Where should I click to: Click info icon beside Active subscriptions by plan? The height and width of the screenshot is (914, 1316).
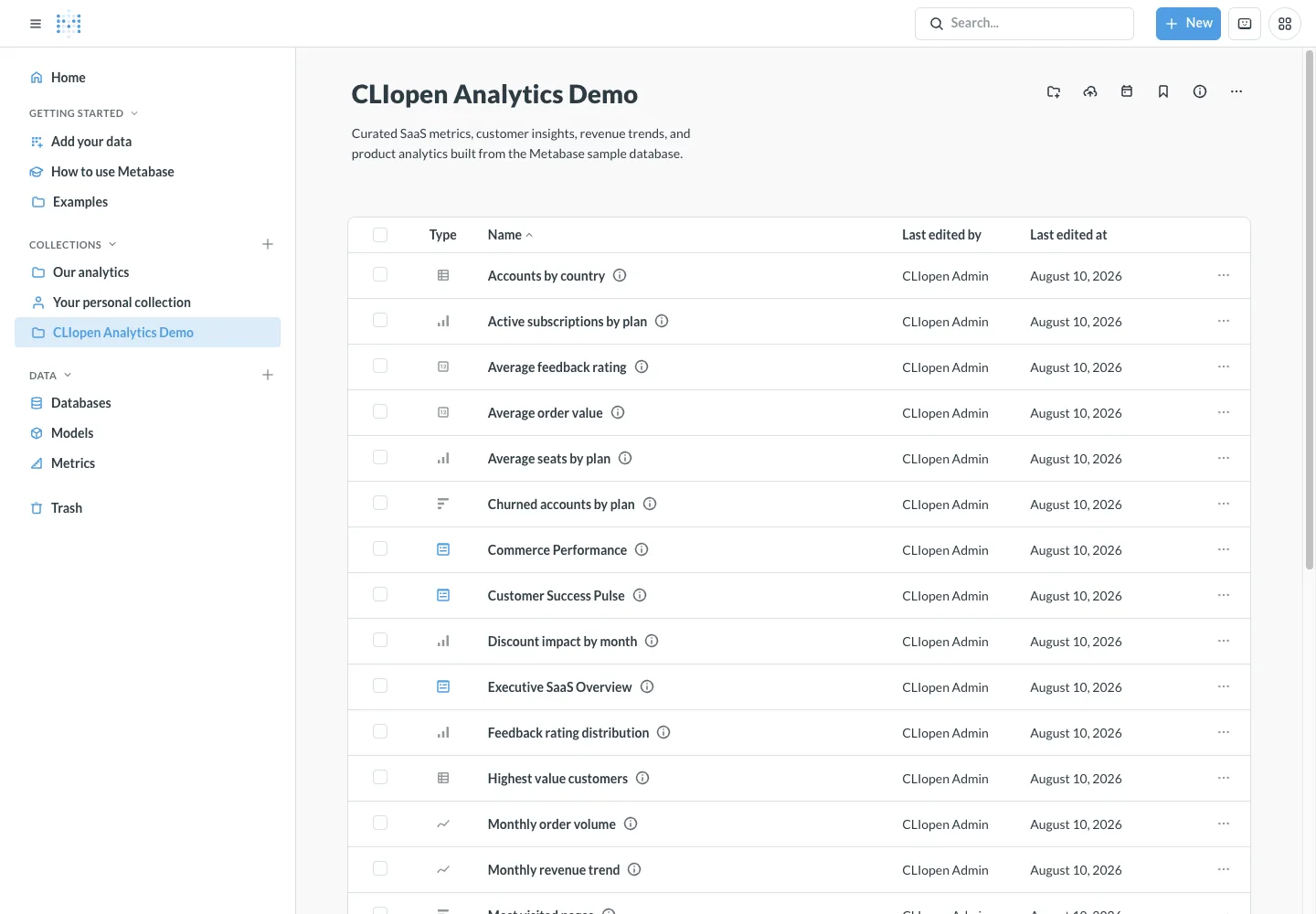pyautogui.click(x=662, y=321)
